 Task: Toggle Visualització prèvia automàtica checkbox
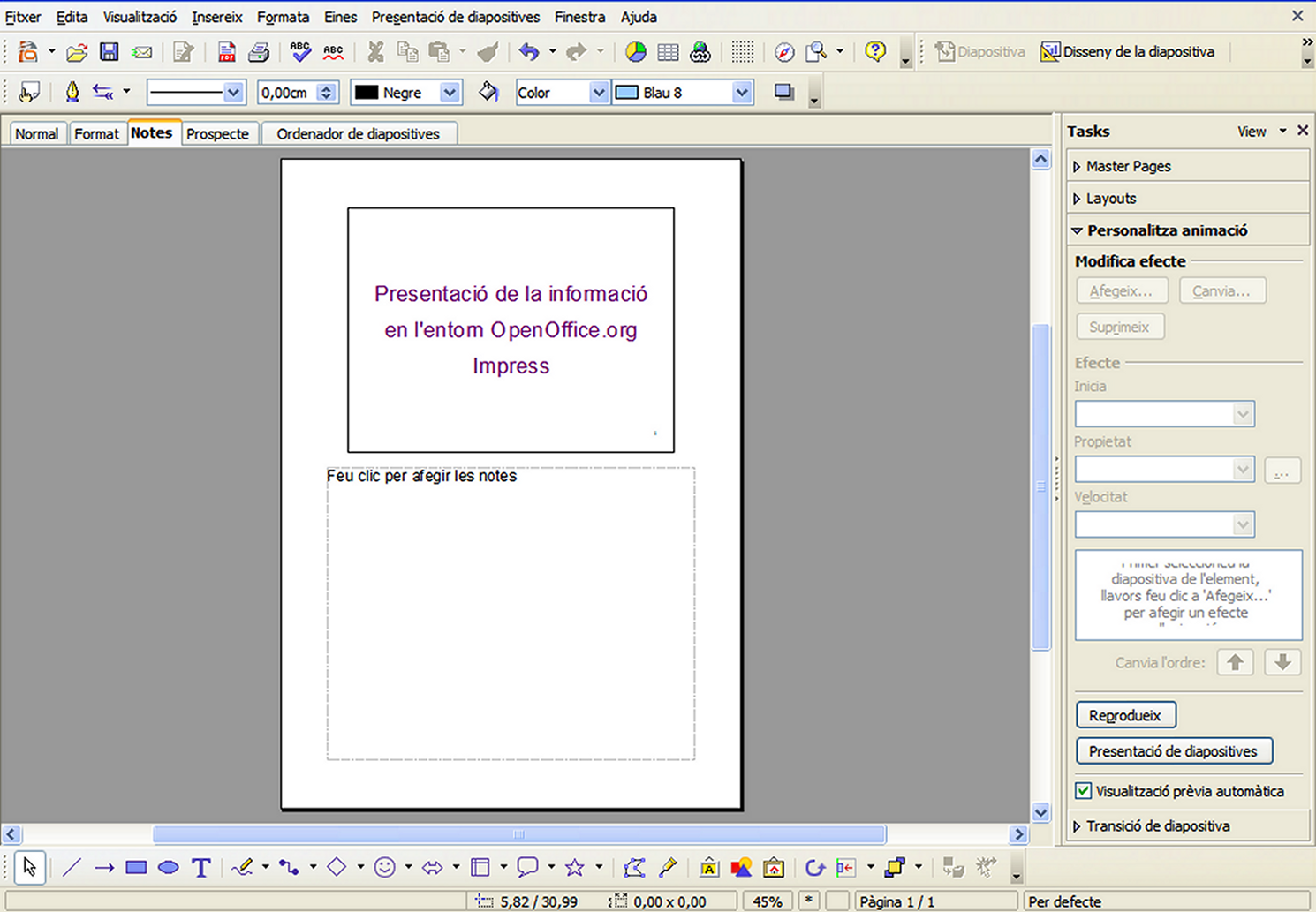[1084, 791]
